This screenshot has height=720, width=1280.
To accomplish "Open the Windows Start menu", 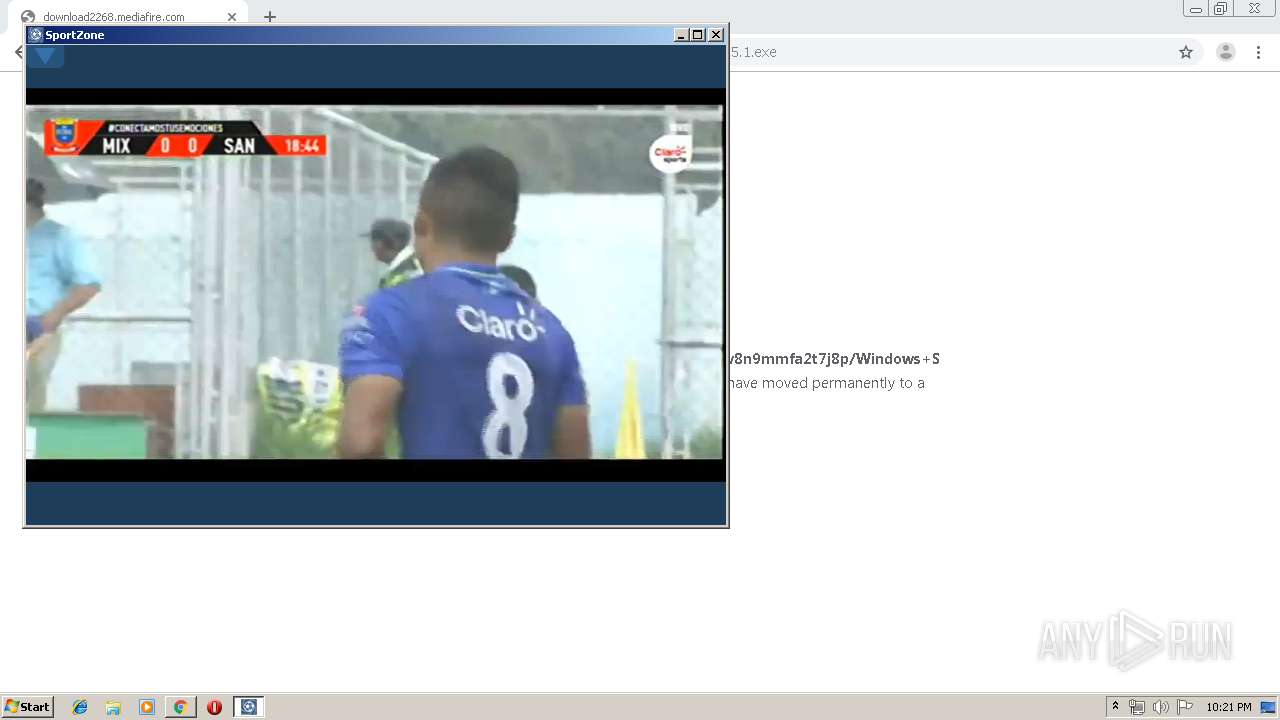I will 28,707.
